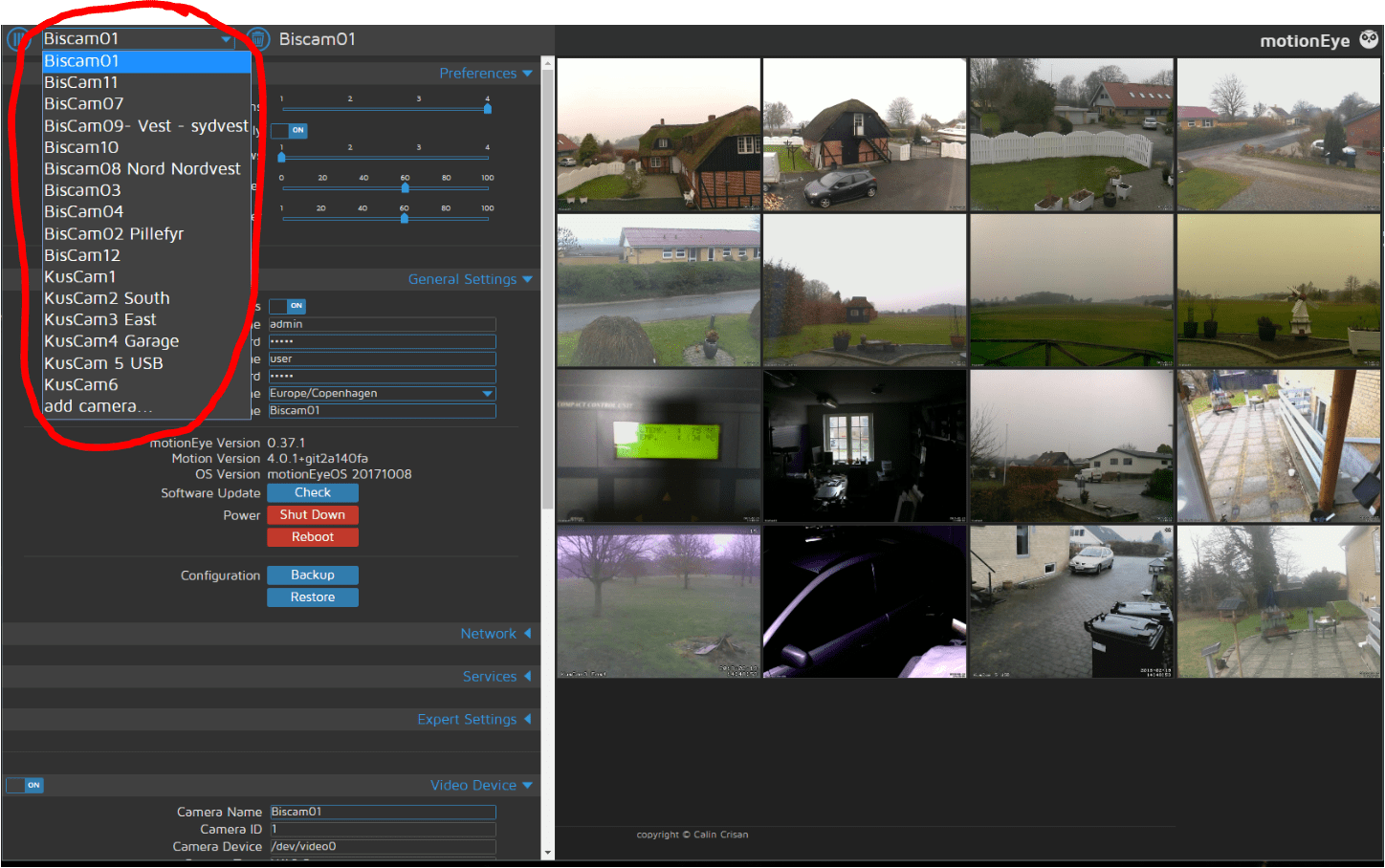Click the Camera Name input field

tap(382, 812)
